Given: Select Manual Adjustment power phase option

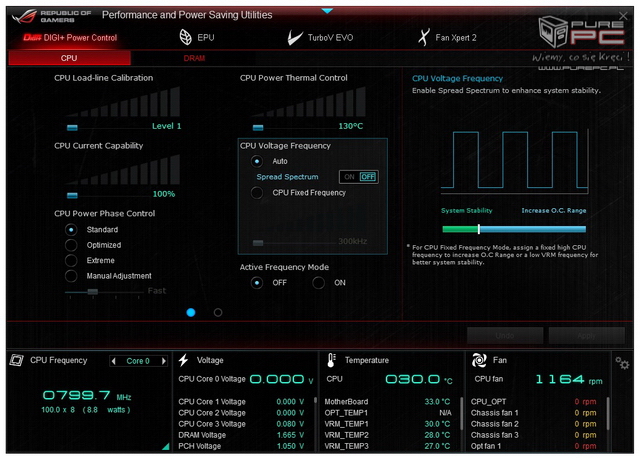Looking at the screenshot, I should (71, 276).
